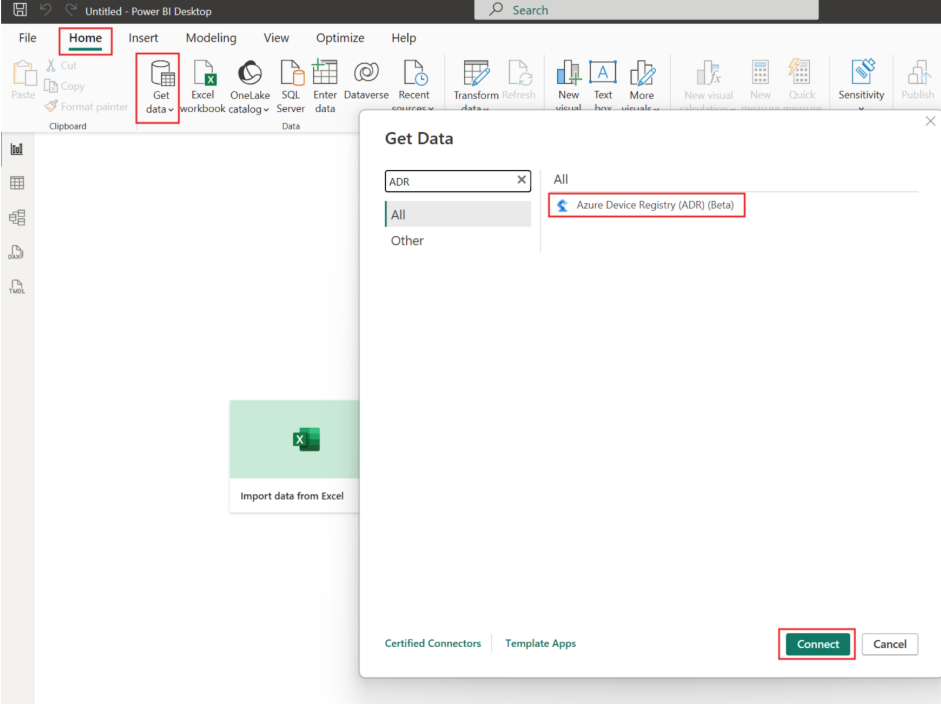This screenshot has width=941, height=704.
Task: Open the Template Apps link
Action: click(540, 644)
